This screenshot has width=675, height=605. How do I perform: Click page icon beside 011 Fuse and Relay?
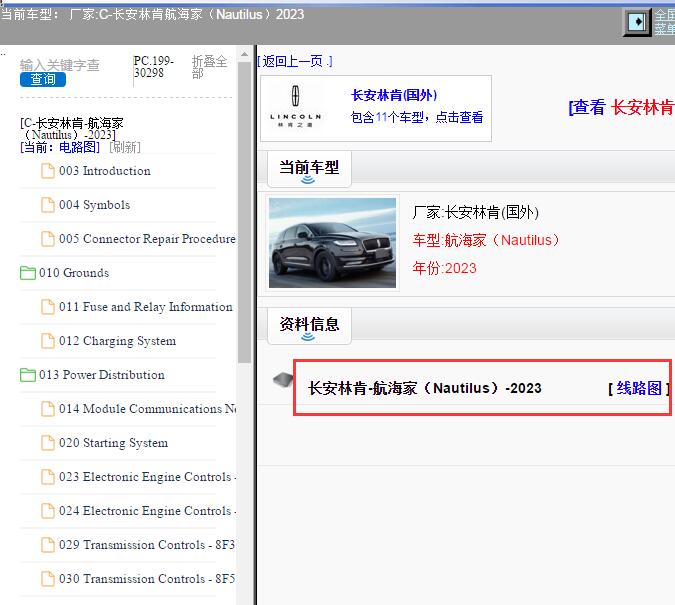(x=48, y=307)
